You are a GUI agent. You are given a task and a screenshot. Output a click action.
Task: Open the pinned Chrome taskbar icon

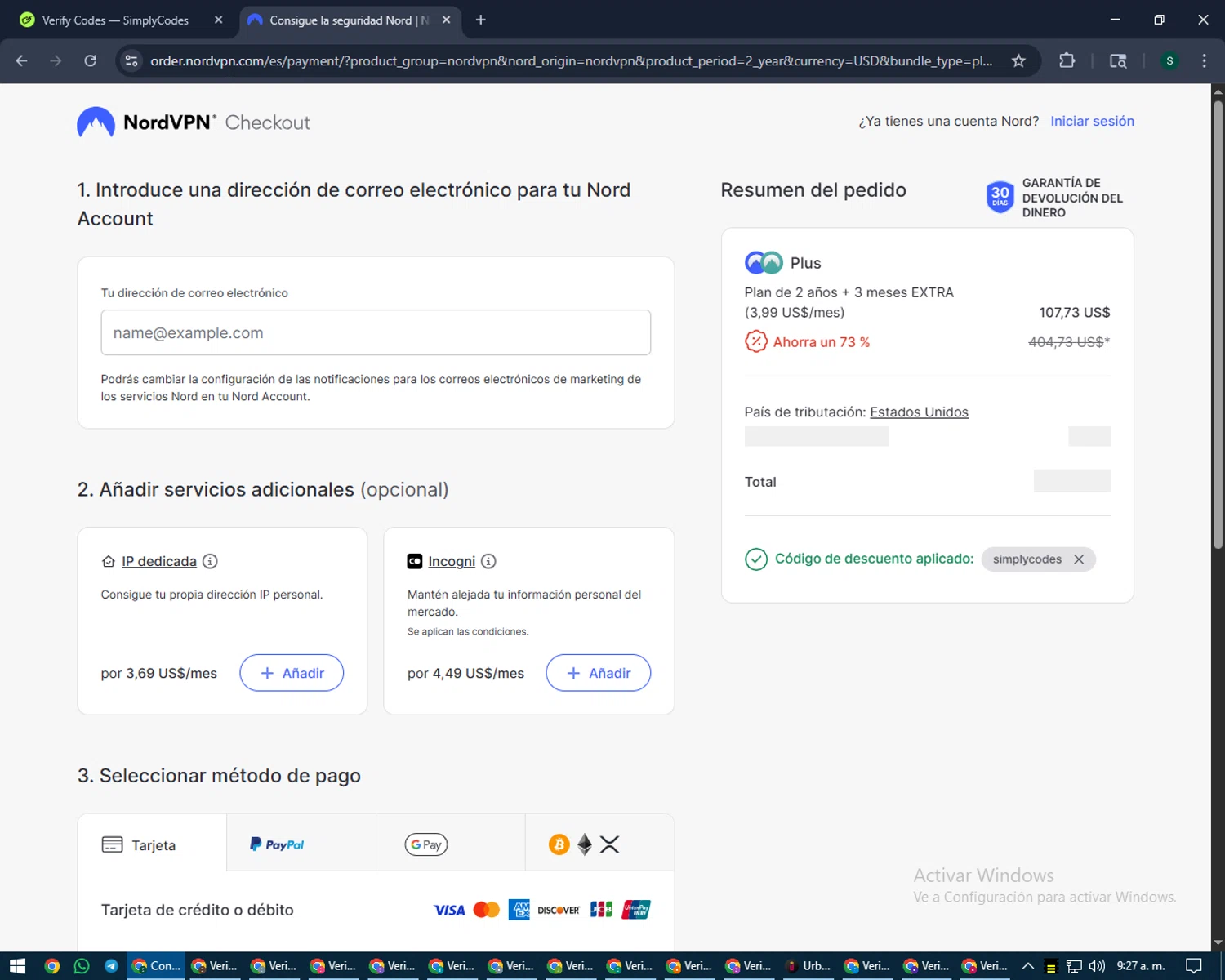click(52, 966)
